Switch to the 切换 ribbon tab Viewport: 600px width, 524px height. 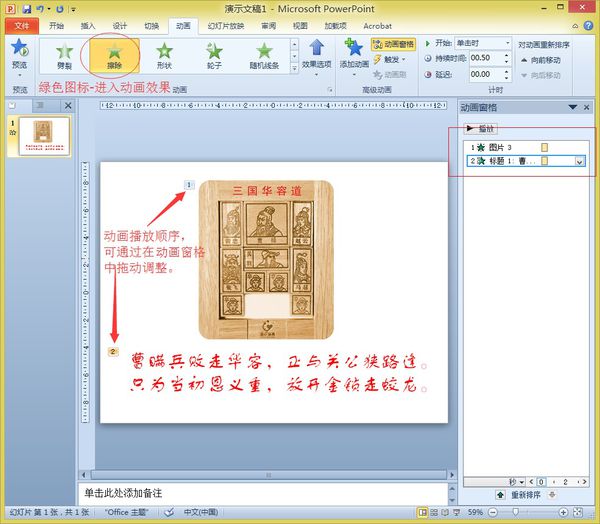click(x=152, y=26)
